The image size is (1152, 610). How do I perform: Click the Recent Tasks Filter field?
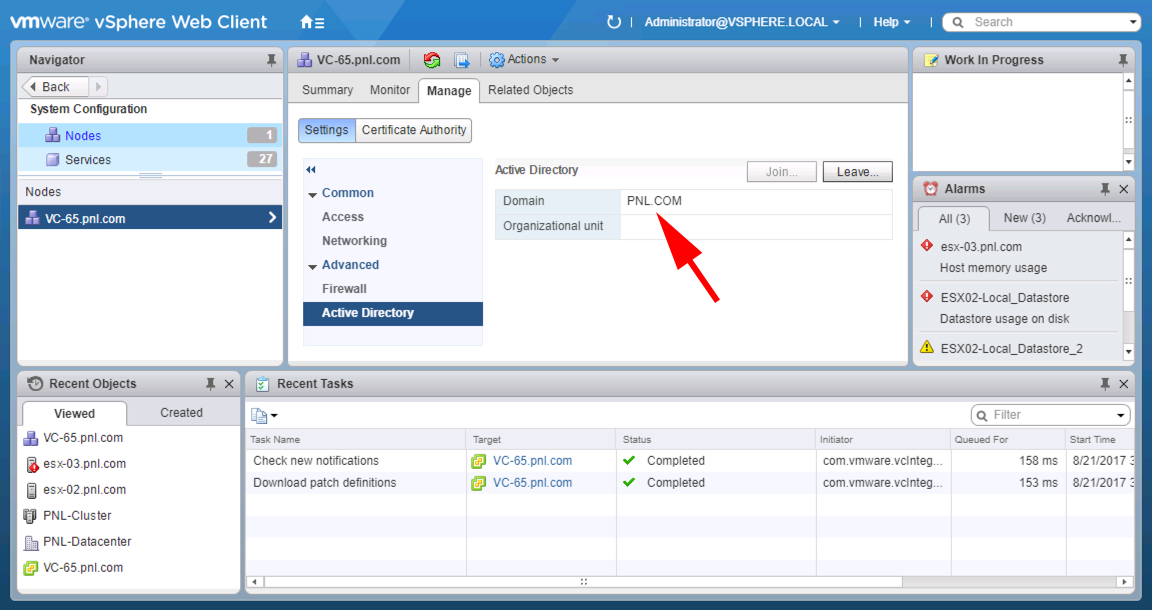1051,415
